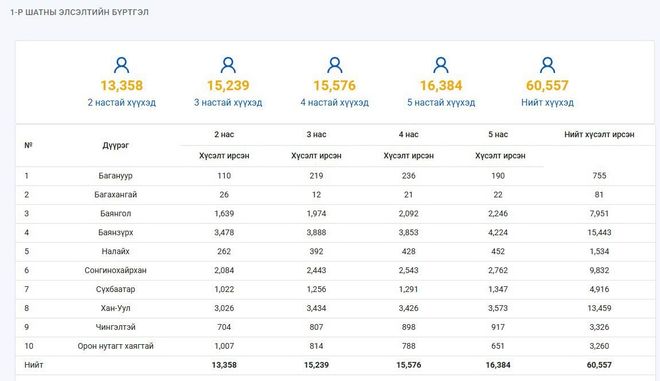The width and height of the screenshot is (660, 381).
Task: Click the person icon above 15,576
Action: pyautogui.click(x=335, y=65)
